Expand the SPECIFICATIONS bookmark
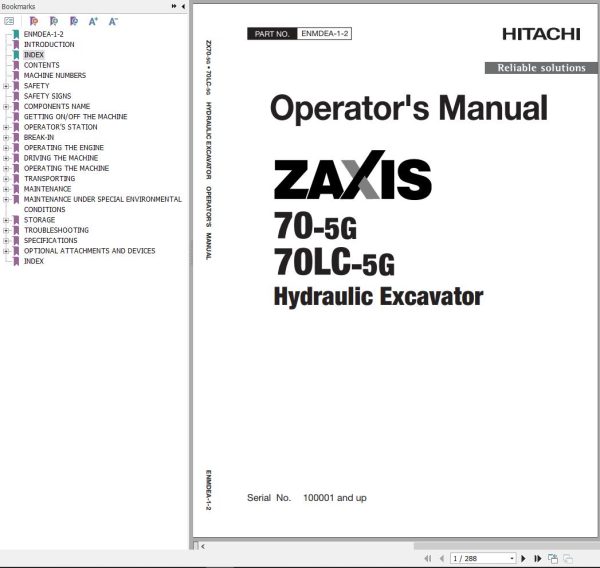 [6, 241]
